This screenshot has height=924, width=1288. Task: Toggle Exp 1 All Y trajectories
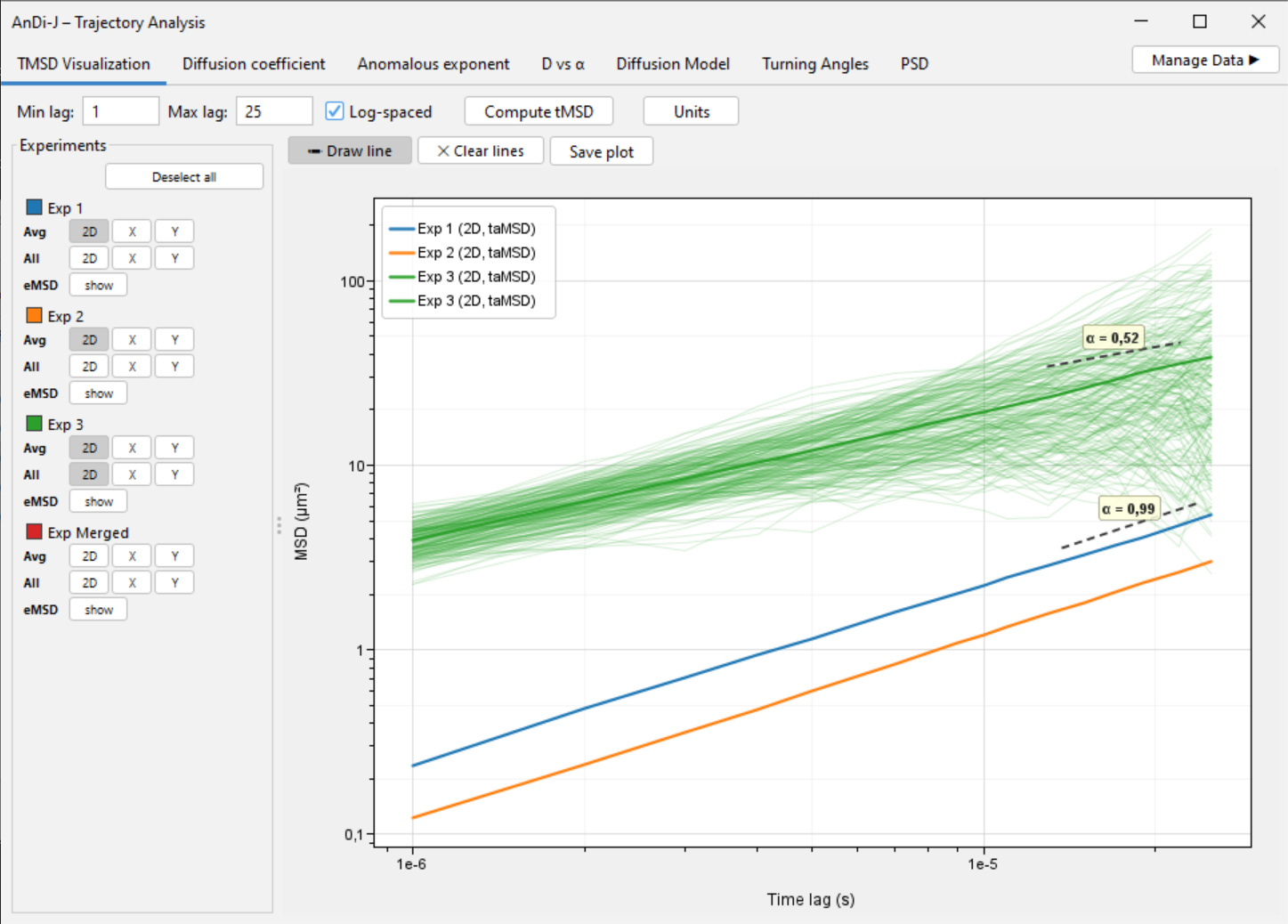tap(174, 258)
